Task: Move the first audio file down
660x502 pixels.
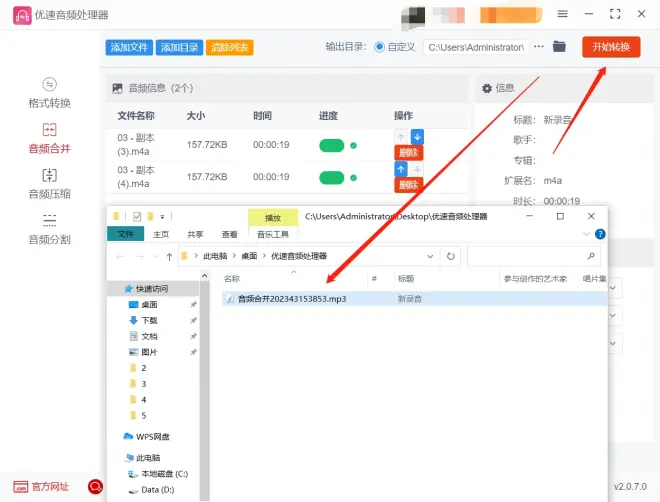Action: point(417,136)
